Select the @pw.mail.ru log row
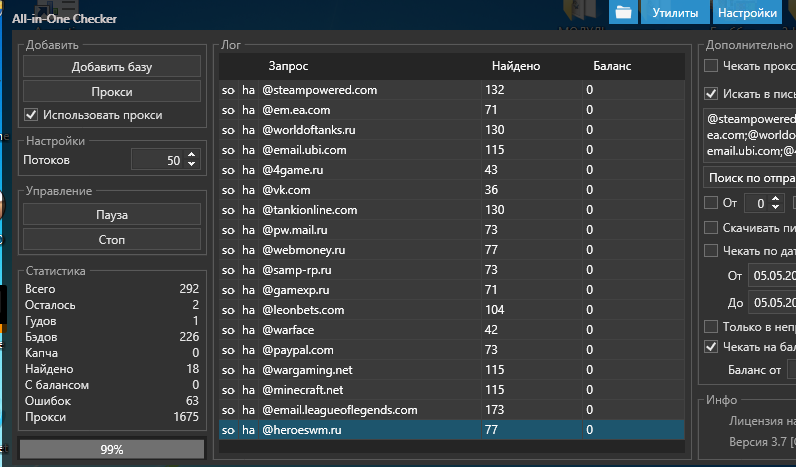The height and width of the screenshot is (467, 796). pos(452,230)
